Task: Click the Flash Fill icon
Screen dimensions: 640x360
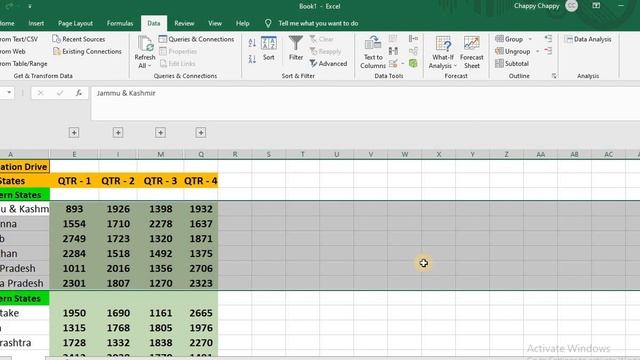Action: [393, 39]
